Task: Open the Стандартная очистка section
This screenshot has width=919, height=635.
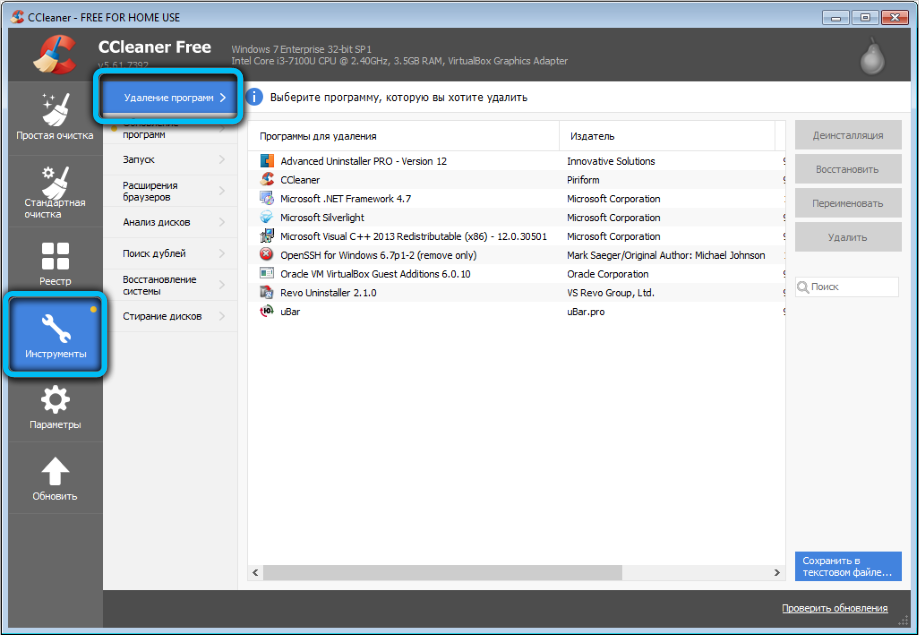Action: coord(54,191)
